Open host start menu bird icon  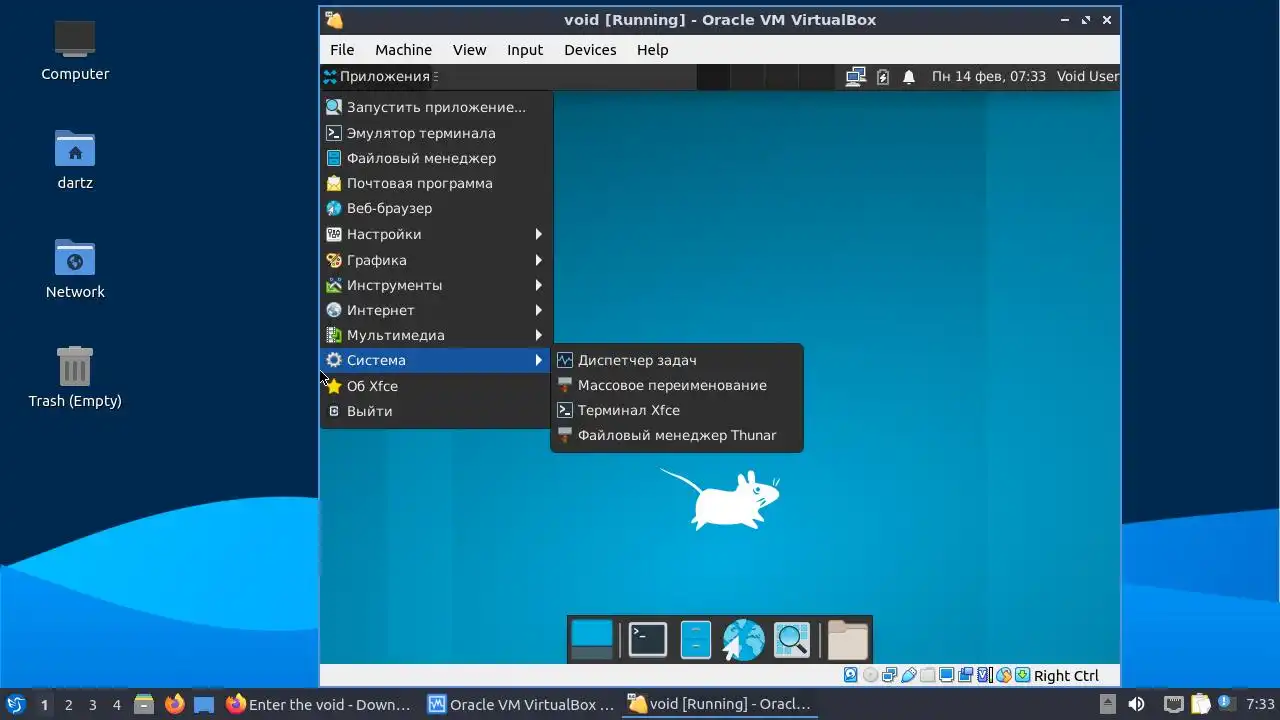pos(15,704)
